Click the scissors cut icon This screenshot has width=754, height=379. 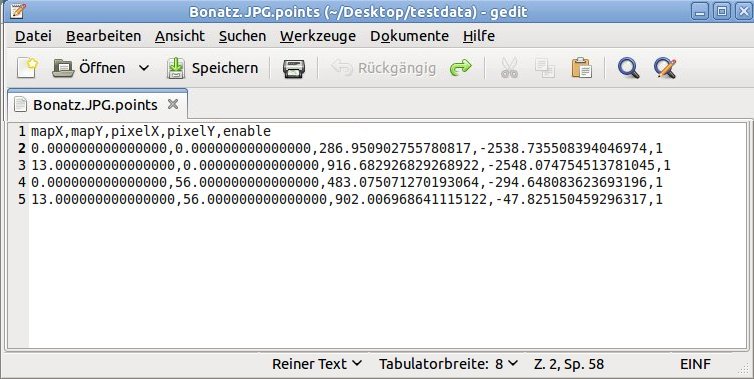pos(509,68)
